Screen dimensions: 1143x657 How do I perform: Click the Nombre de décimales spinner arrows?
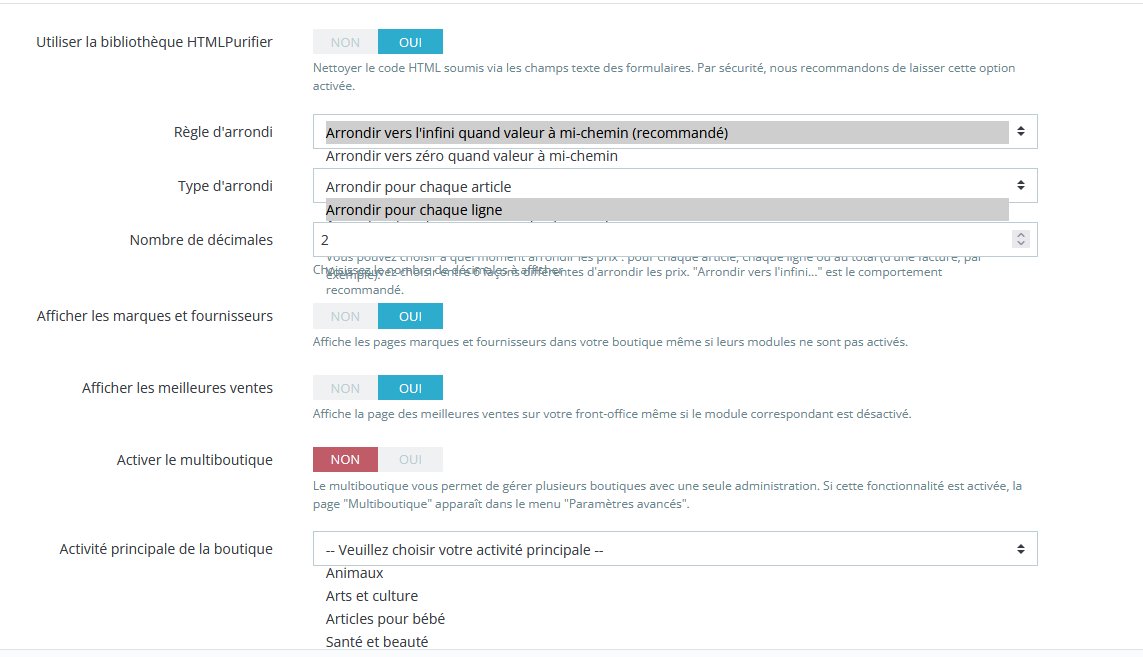click(1021, 239)
